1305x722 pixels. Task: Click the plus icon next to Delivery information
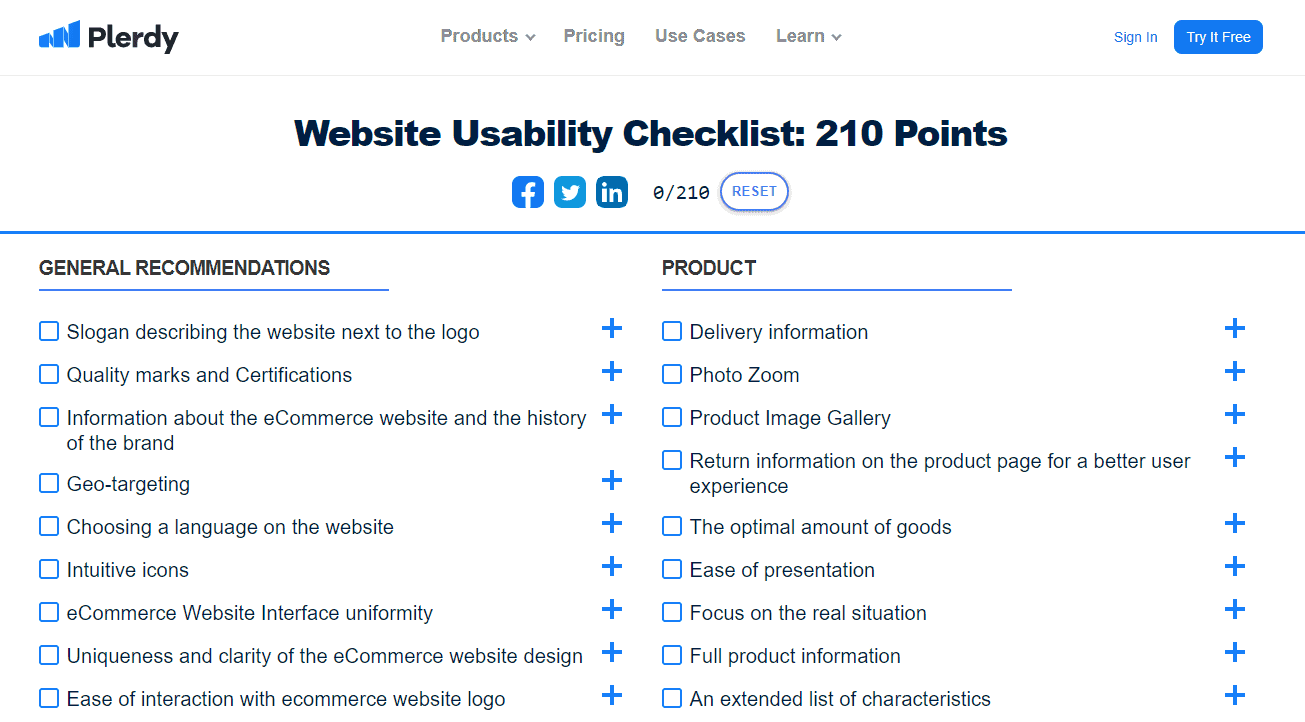click(x=1235, y=329)
